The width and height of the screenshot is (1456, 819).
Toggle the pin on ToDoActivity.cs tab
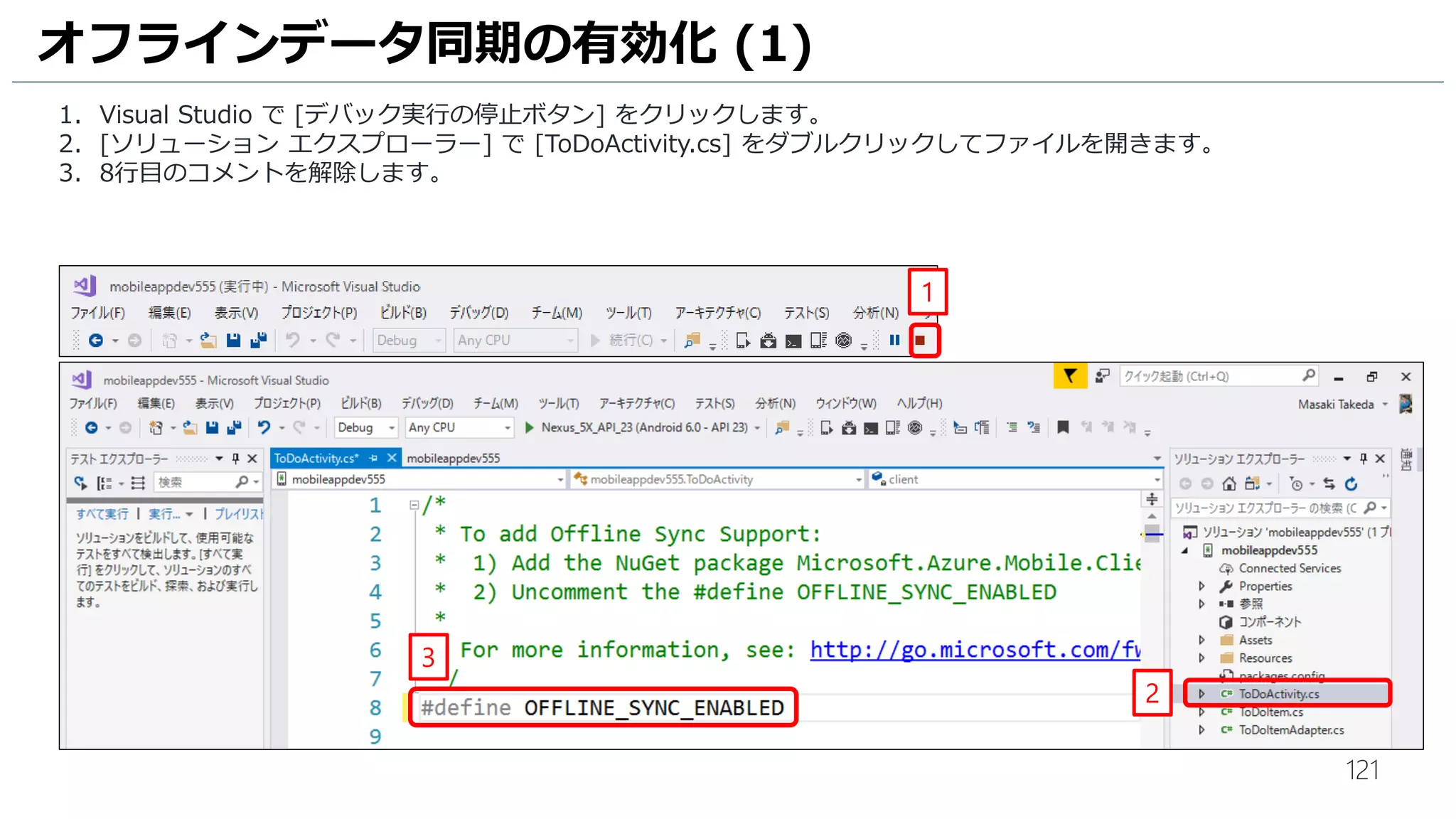(373, 459)
